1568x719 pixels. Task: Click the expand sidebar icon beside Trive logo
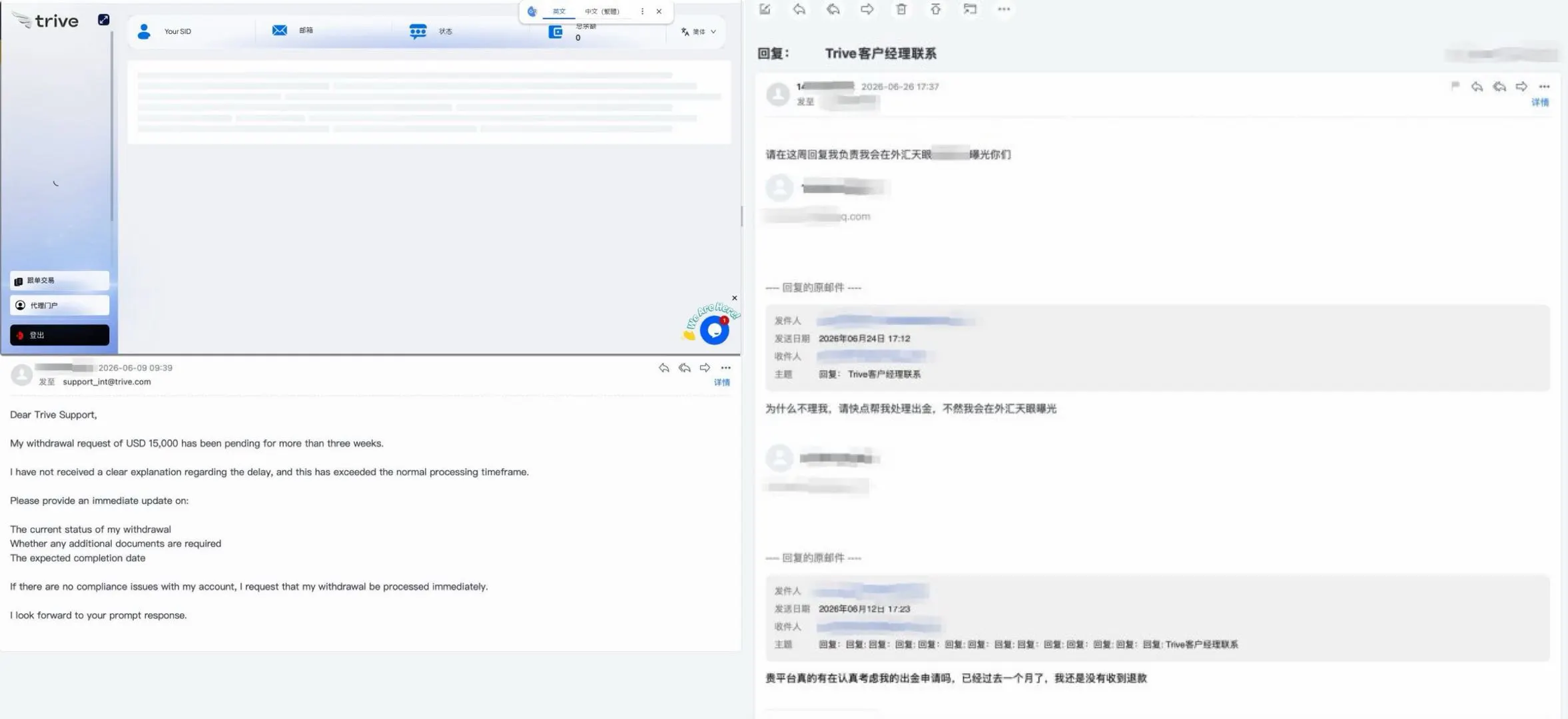click(103, 20)
